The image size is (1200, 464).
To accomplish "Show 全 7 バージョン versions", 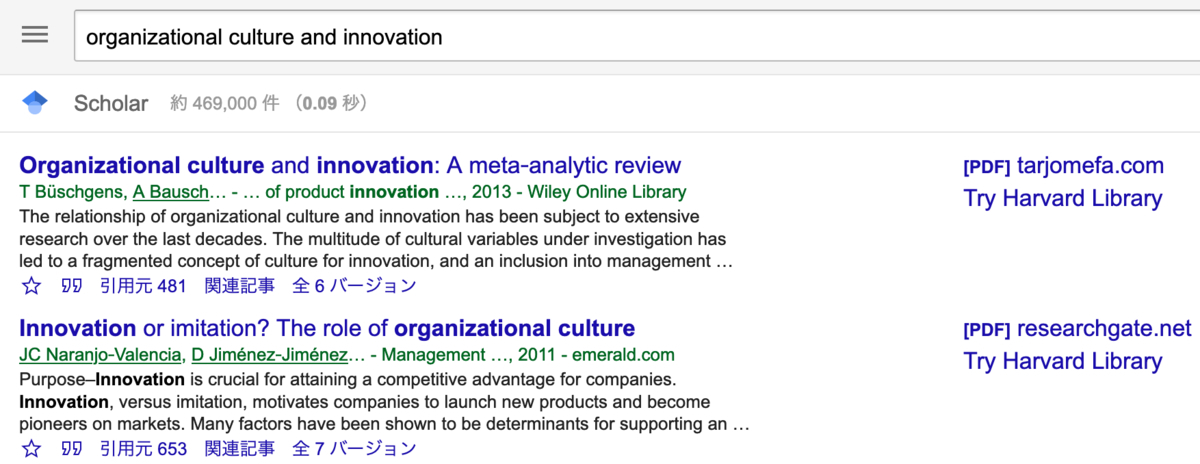I will pos(354,449).
